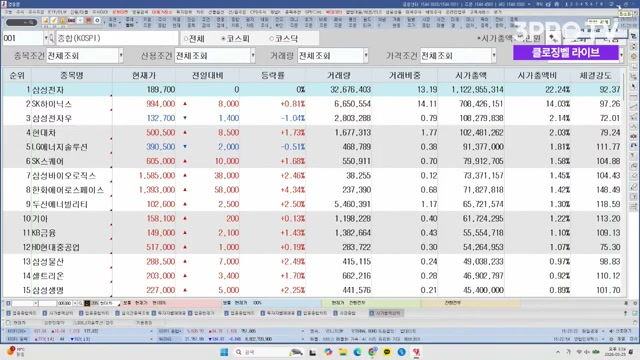Select the 코스닥 radio button
This screenshot has width=640, height=360.
(271, 39)
